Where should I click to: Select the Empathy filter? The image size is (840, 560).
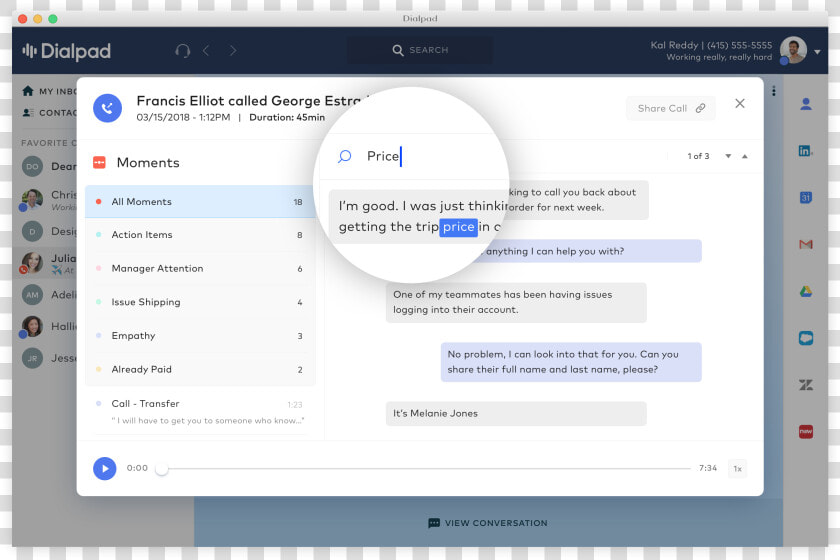(200, 336)
